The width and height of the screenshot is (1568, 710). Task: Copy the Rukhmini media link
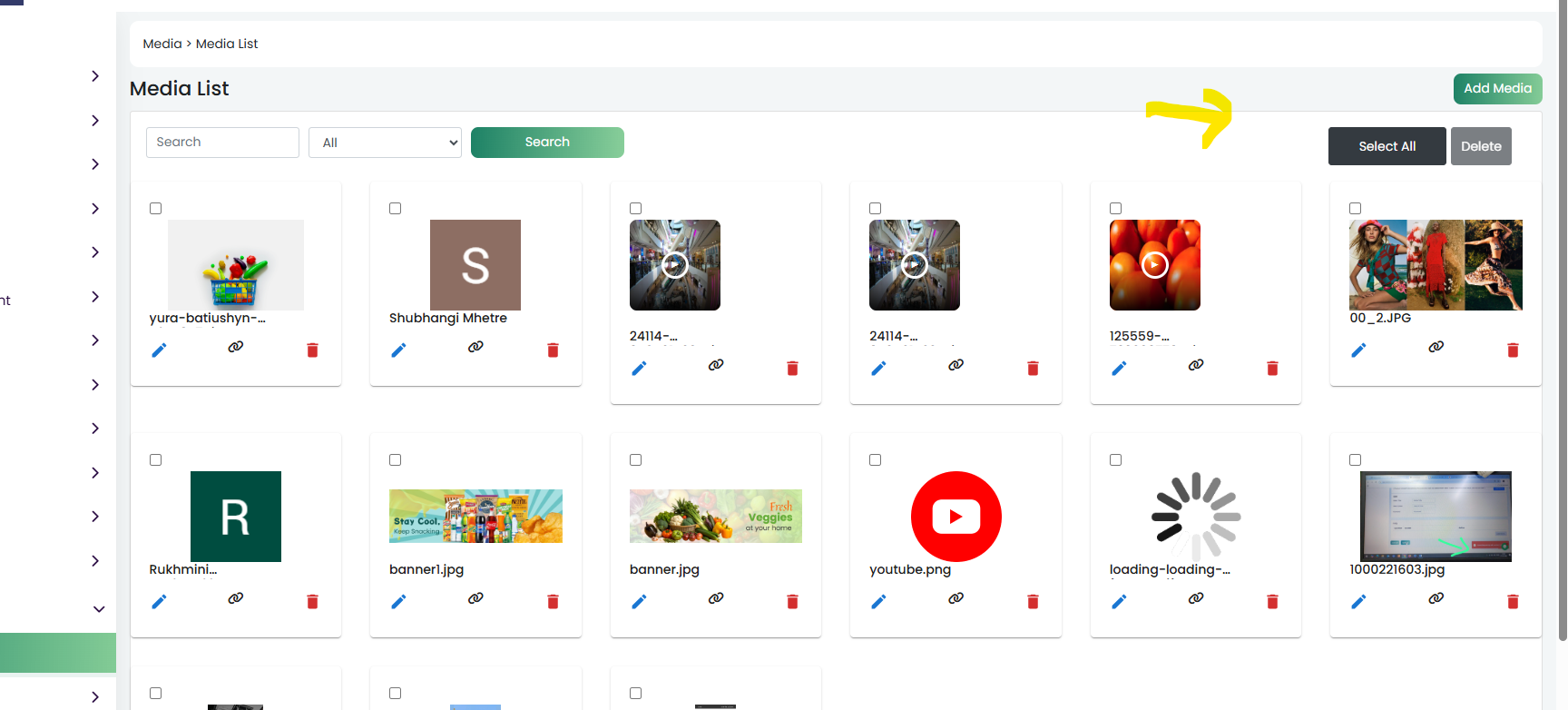[236, 598]
